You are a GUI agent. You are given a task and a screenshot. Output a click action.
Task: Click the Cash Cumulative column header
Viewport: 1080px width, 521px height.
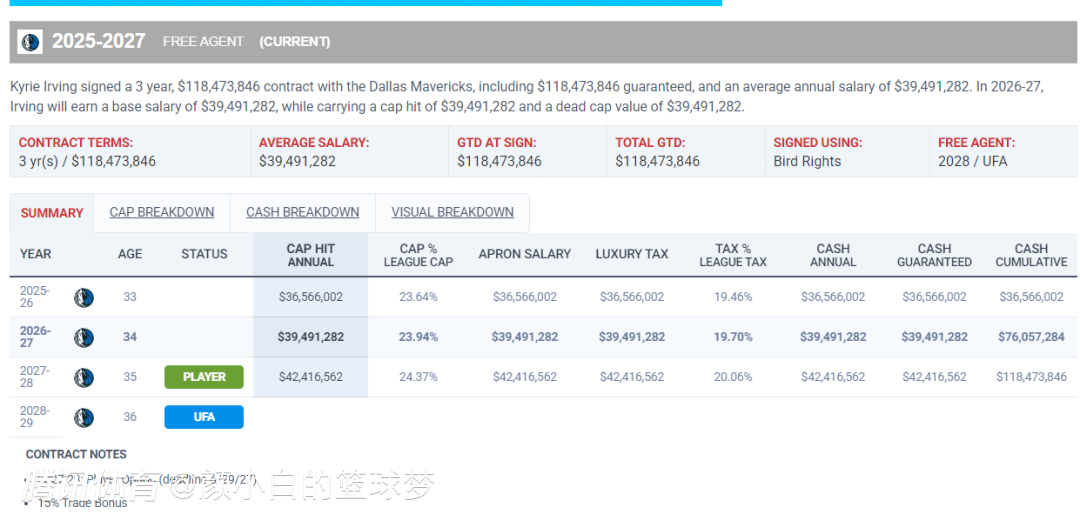pyautogui.click(x=1031, y=255)
